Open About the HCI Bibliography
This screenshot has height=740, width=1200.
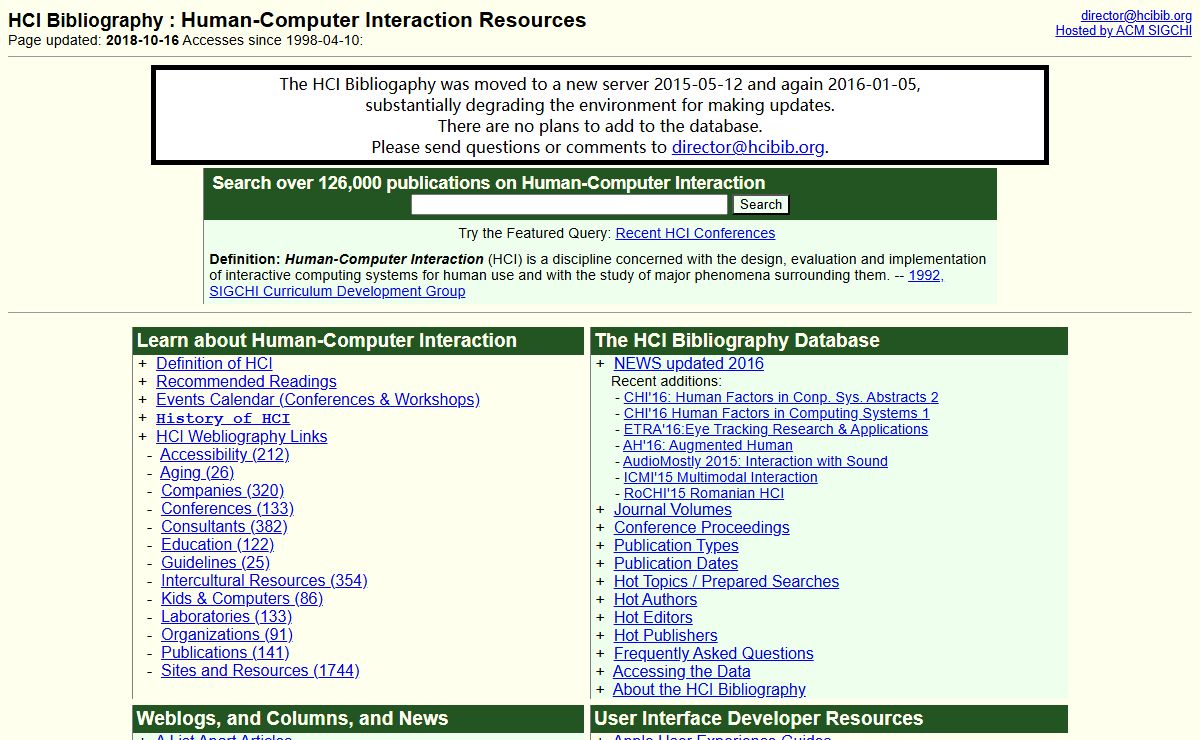coord(709,690)
